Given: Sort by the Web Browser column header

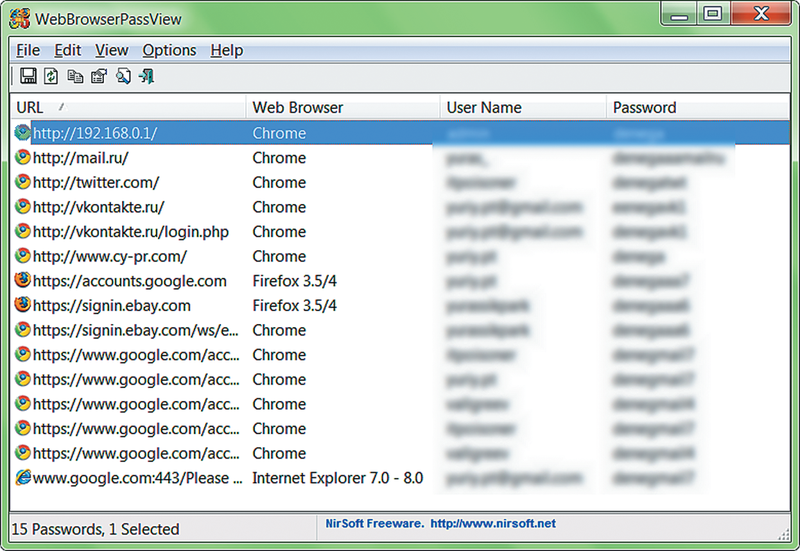Looking at the screenshot, I should [343, 107].
